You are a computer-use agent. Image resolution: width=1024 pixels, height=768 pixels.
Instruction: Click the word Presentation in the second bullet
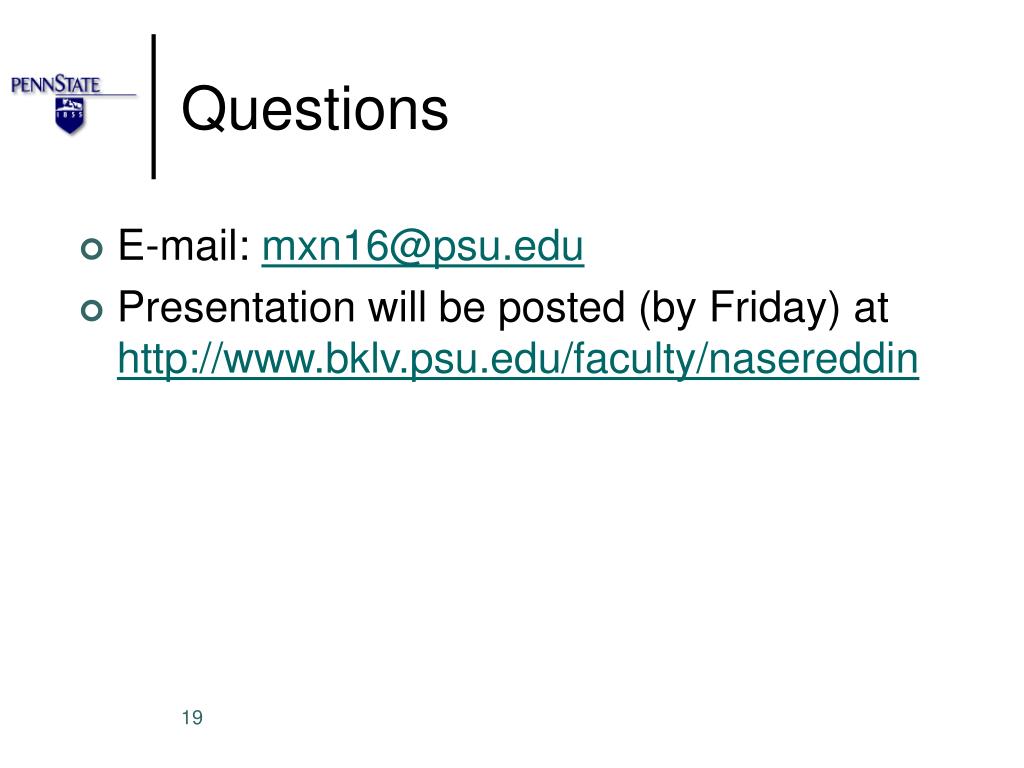[x=236, y=307]
